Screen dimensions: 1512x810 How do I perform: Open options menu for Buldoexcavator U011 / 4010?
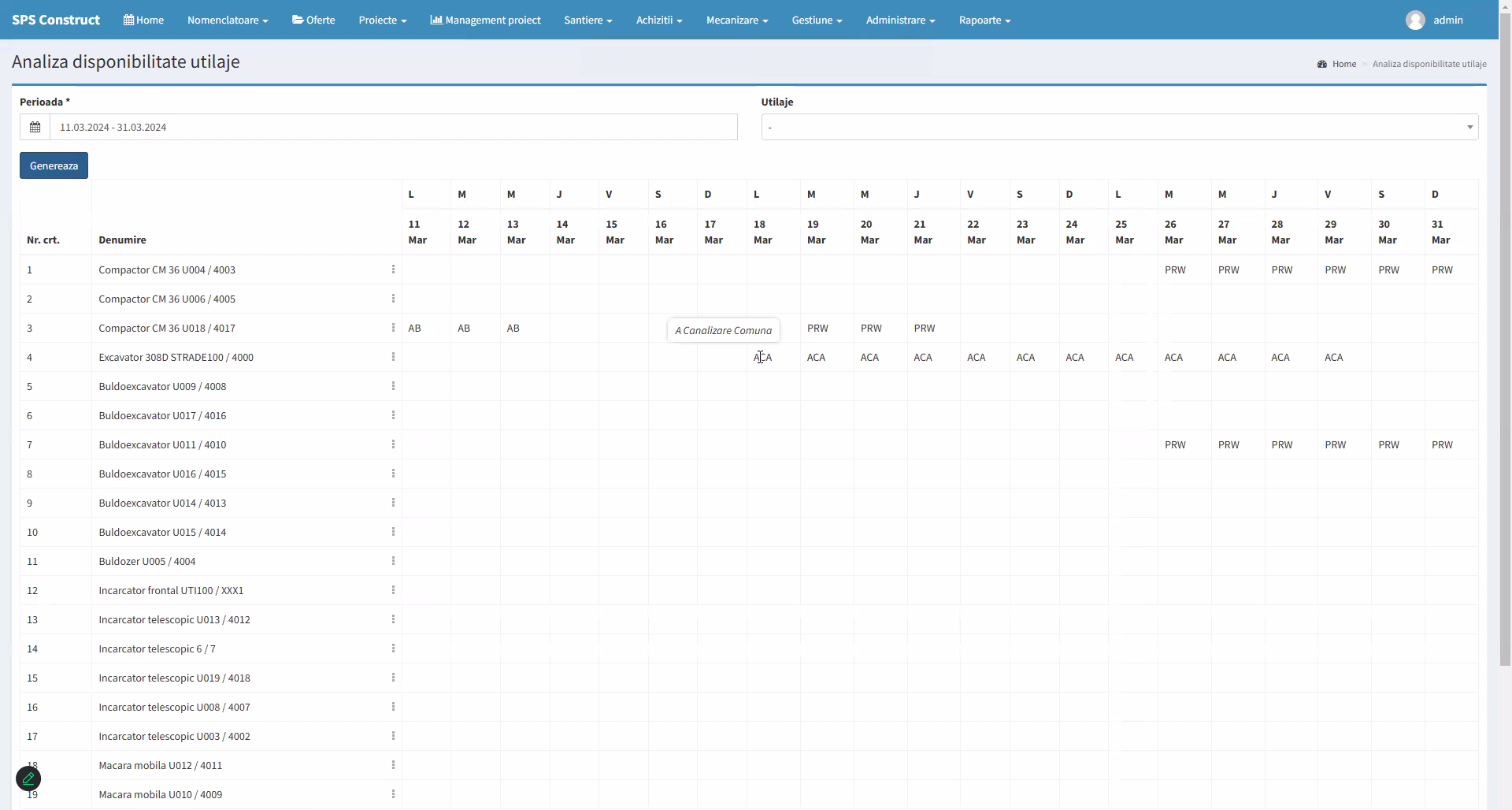pos(393,444)
